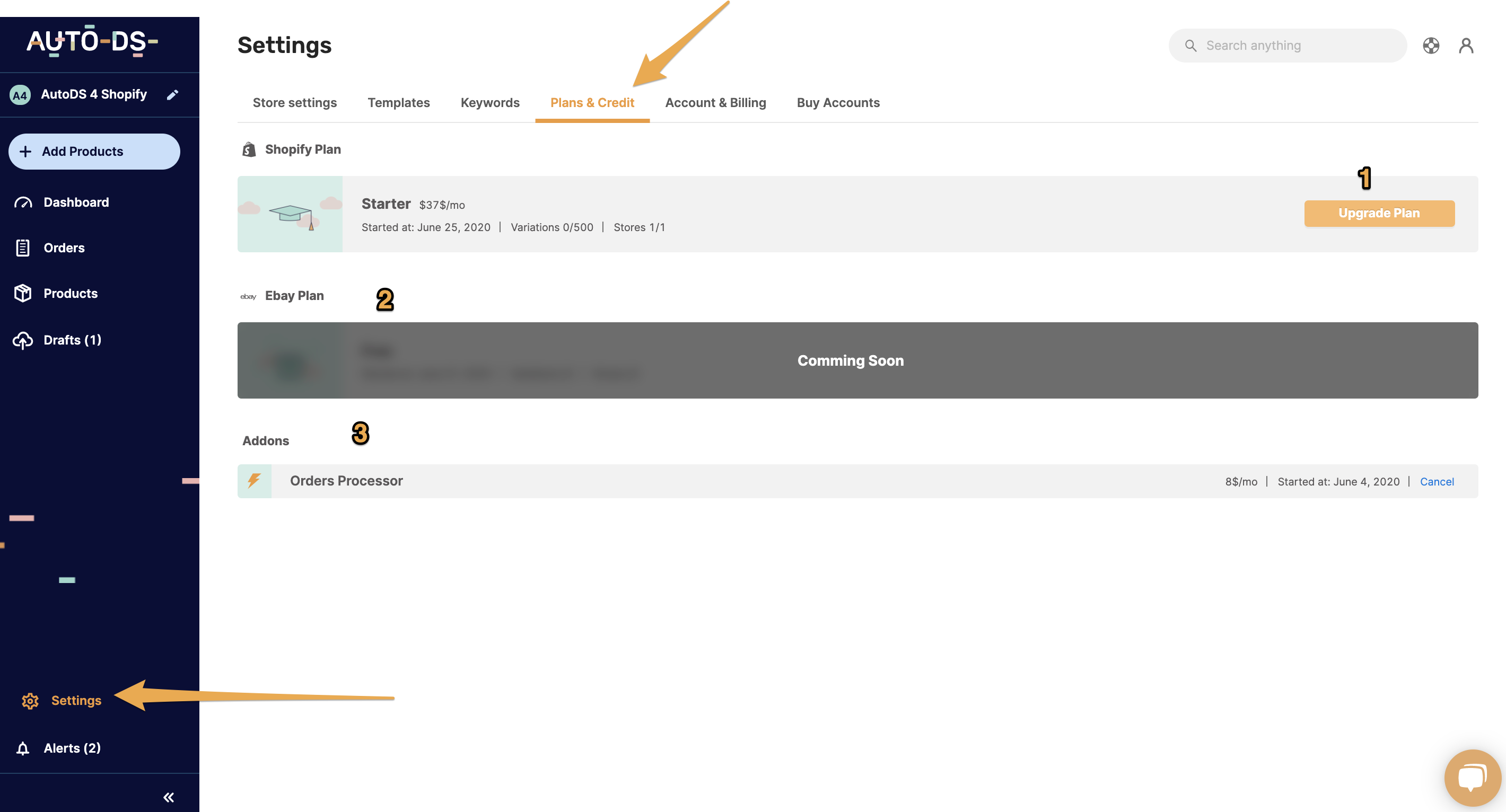The height and width of the screenshot is (812, 1506).
Task: Click the AutoDS 4 Shopify store name
Action: pos(93,95)
